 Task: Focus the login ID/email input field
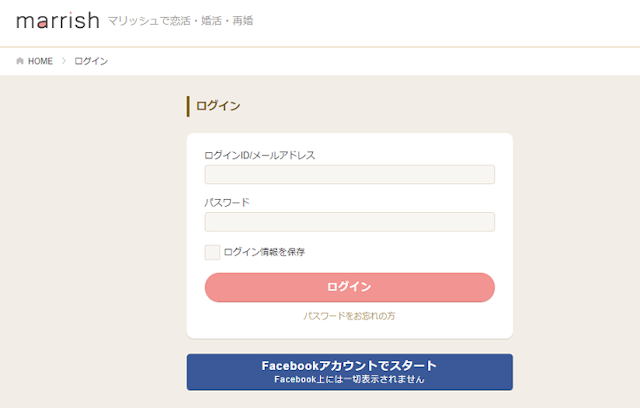[349, 175]
